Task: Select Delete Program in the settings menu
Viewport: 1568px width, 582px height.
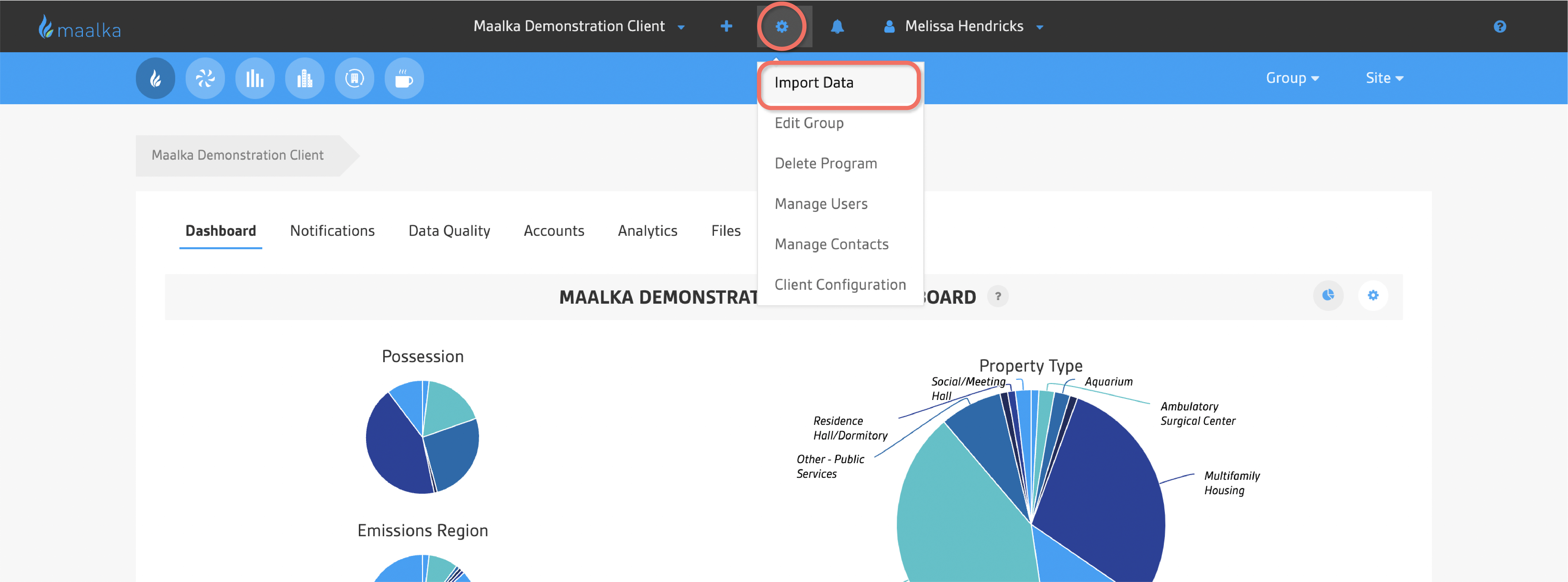Action: click(840, 164)
